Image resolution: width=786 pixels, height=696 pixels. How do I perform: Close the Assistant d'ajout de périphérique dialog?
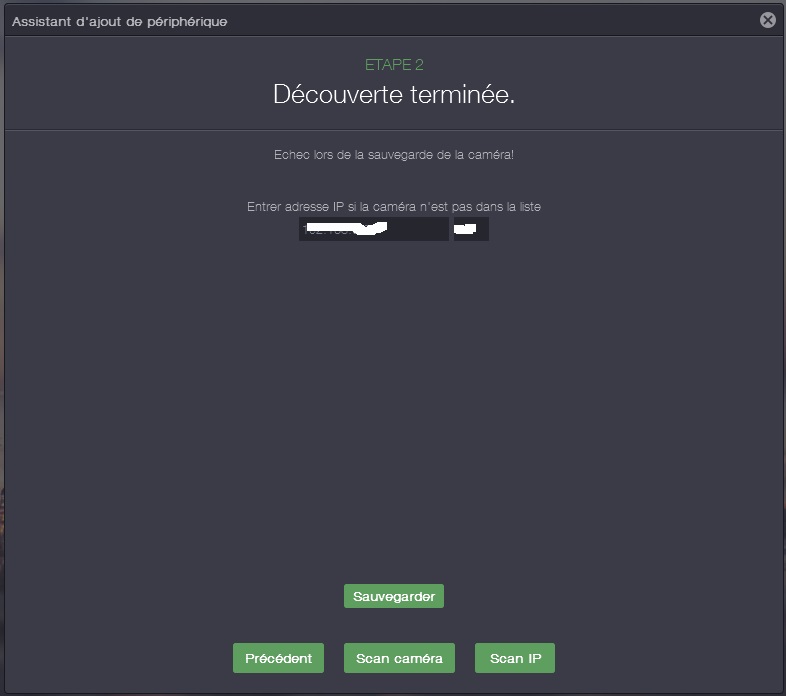pos(767,20)
